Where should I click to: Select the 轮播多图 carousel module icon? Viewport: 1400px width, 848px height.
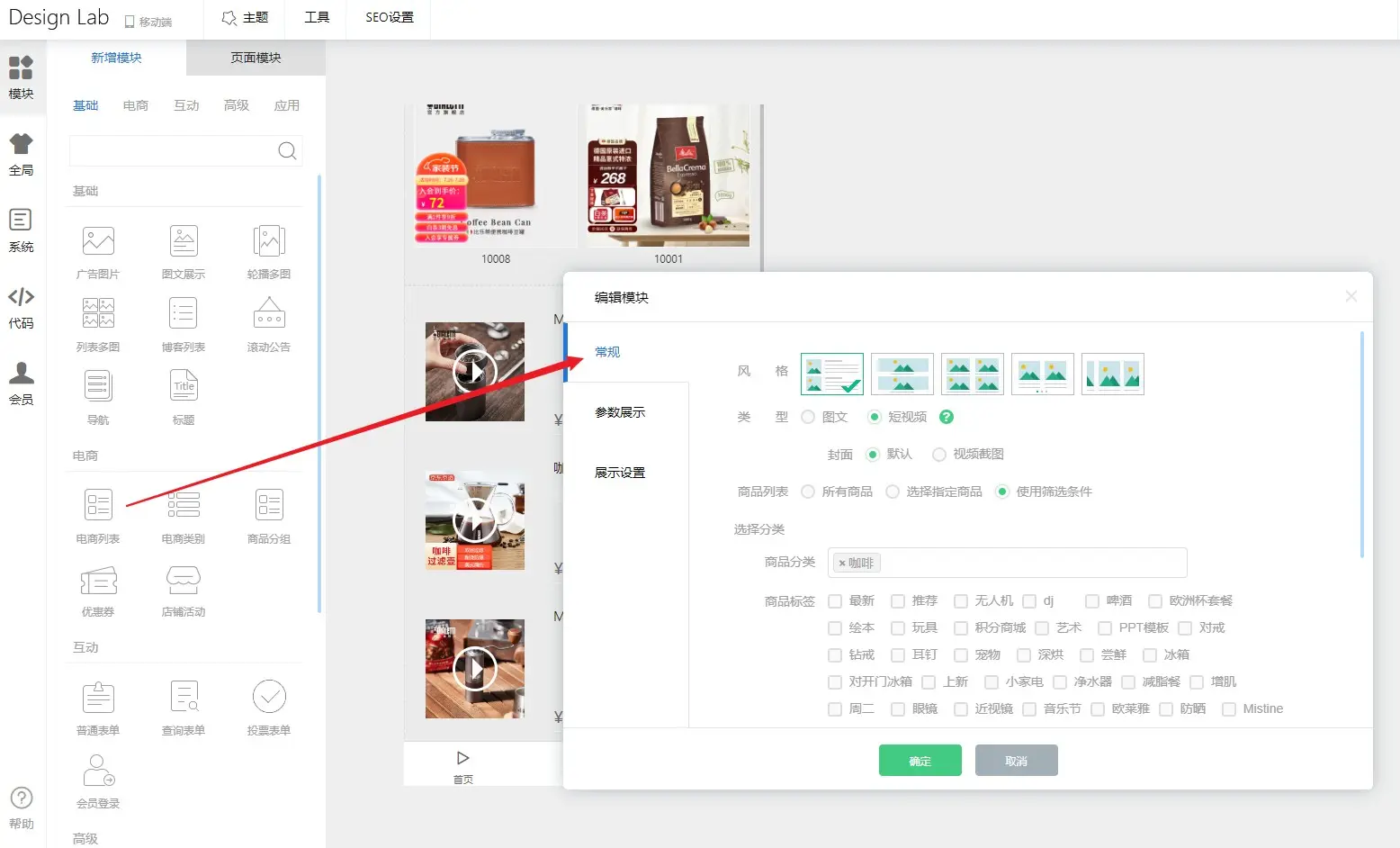click(269, 241)
